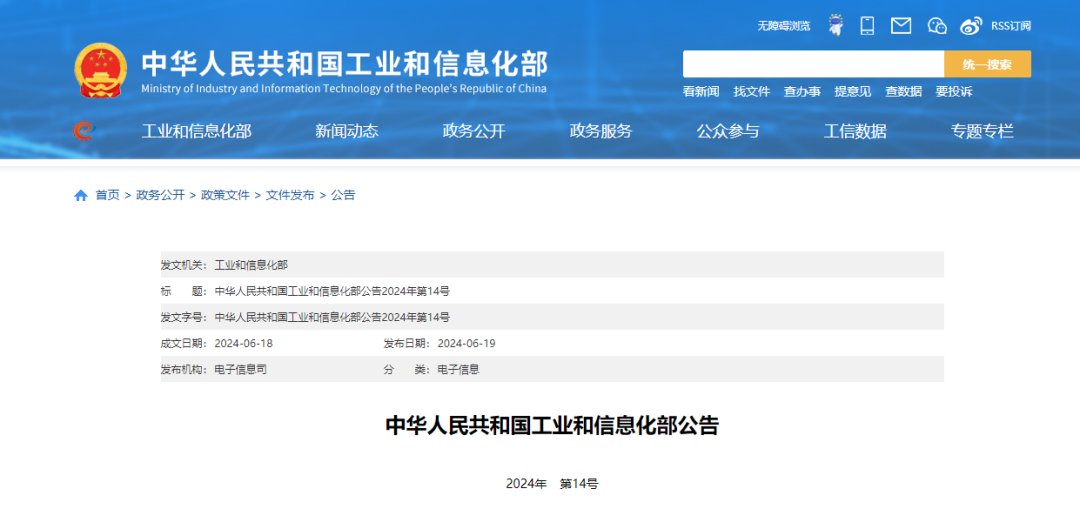Navigate to 政策文件 in the breadcrumb
Viewport: 1080px width, 529px height.
click(225, 195)
